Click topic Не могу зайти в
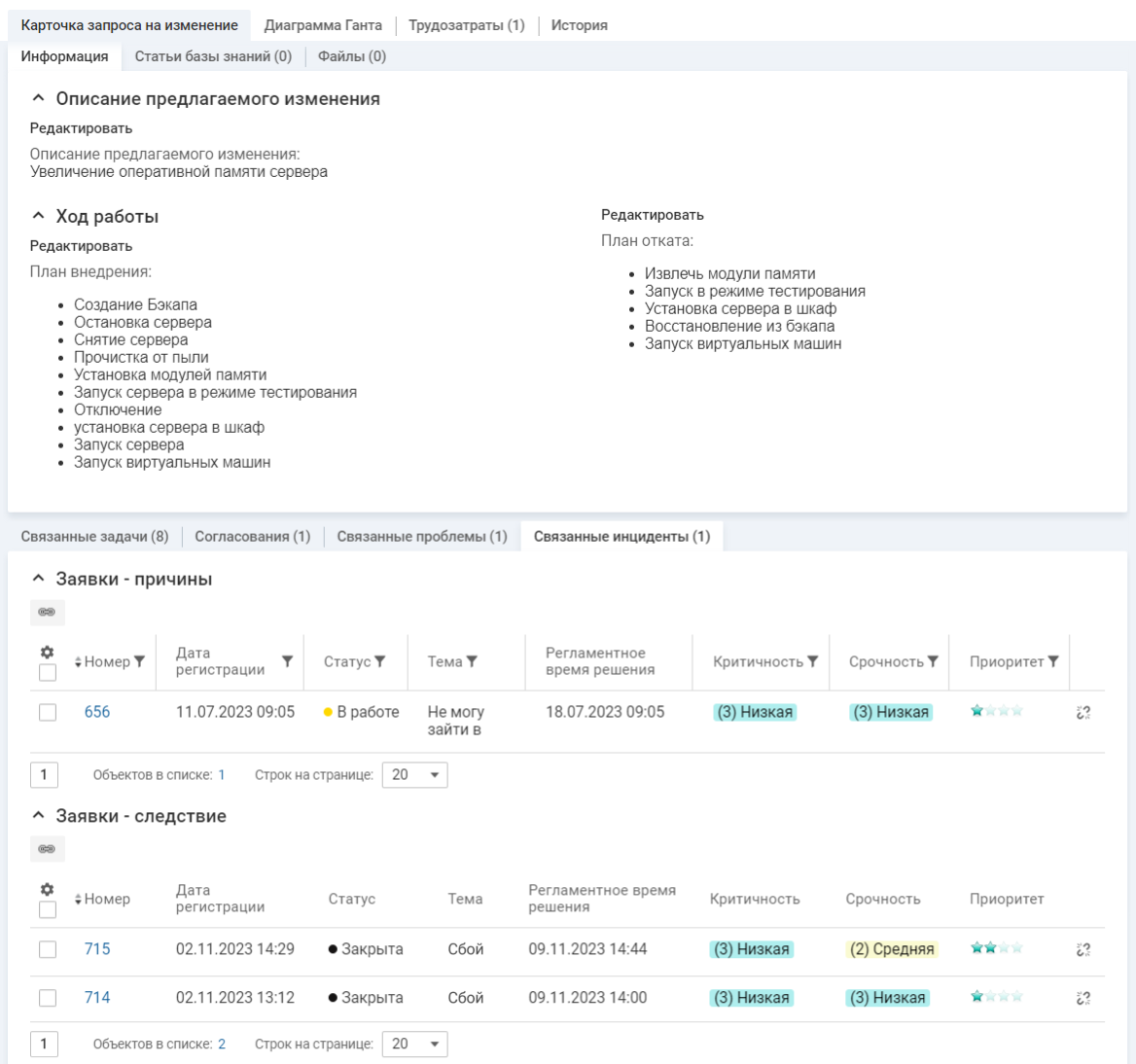This screenshot has height=1064, width=1136. [x=456, y=721]
